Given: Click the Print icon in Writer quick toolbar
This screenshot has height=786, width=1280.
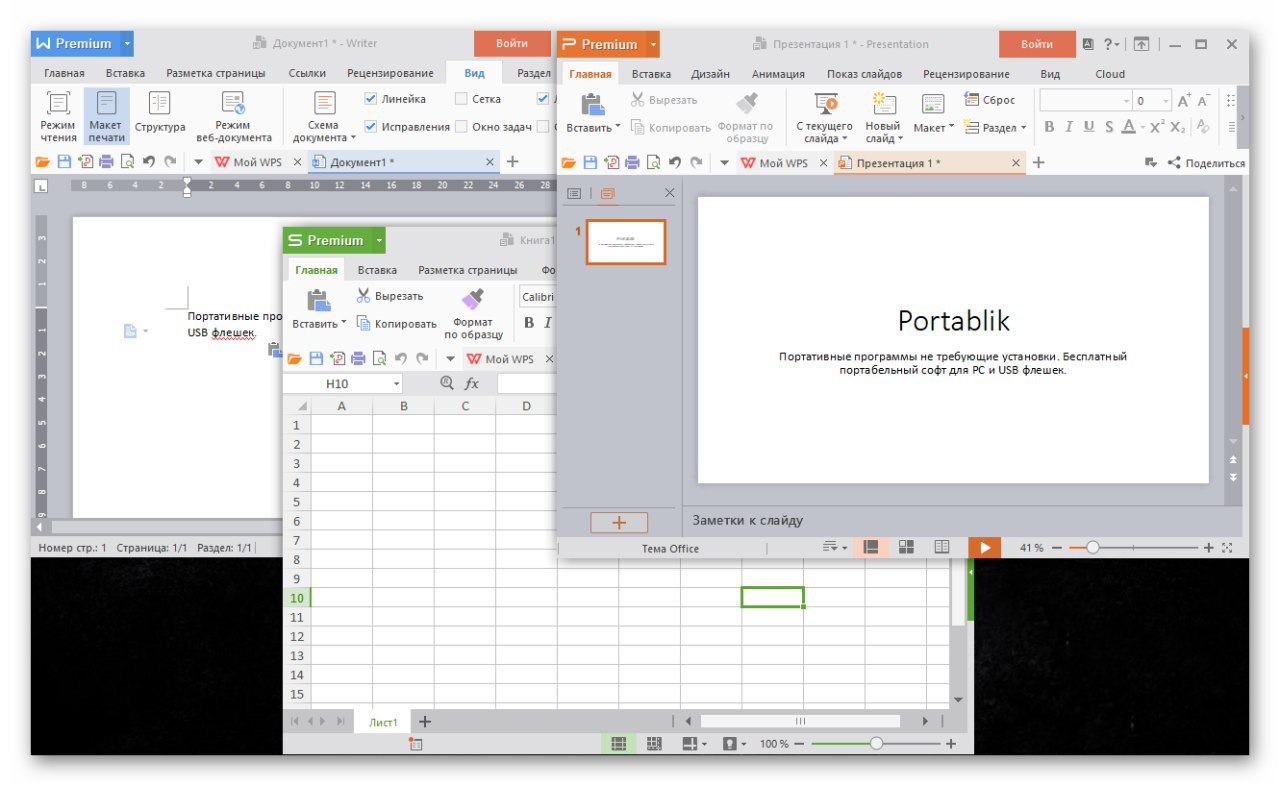Looking at the screenshot, I should pos(106,161).
